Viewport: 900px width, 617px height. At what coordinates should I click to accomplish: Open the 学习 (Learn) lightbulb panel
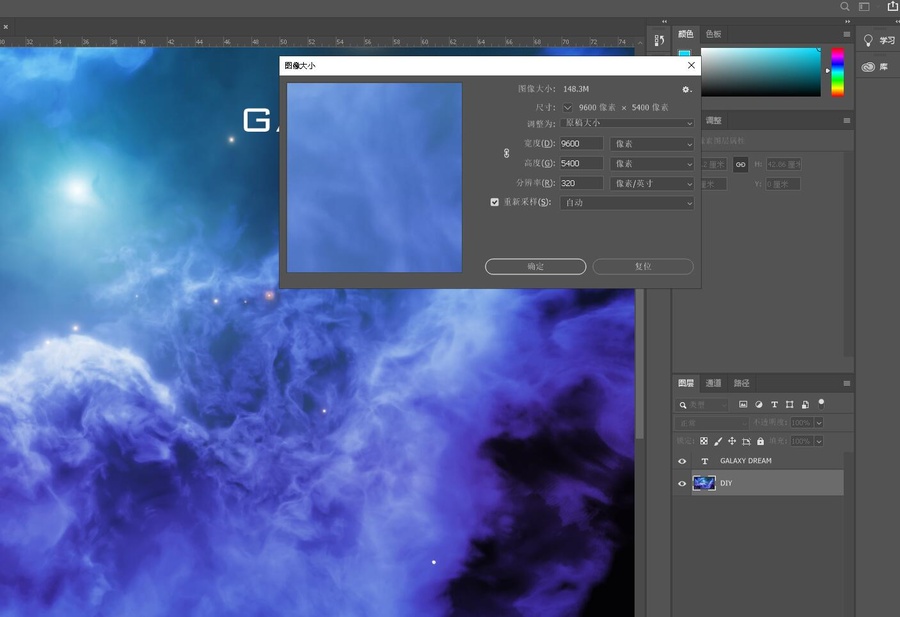[x=879, y=40]
